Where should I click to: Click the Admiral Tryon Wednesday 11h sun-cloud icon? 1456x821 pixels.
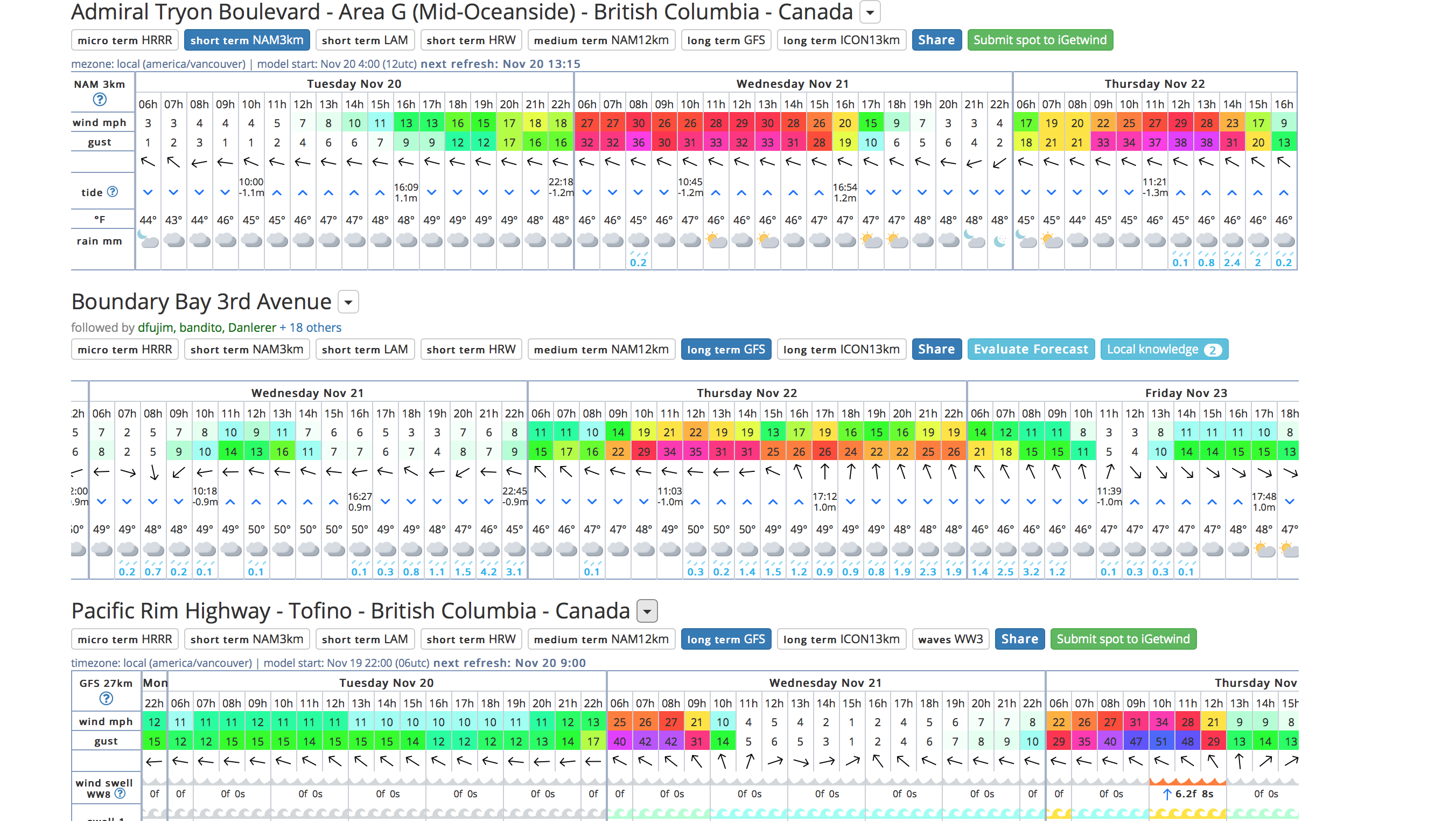click(716, 240)
